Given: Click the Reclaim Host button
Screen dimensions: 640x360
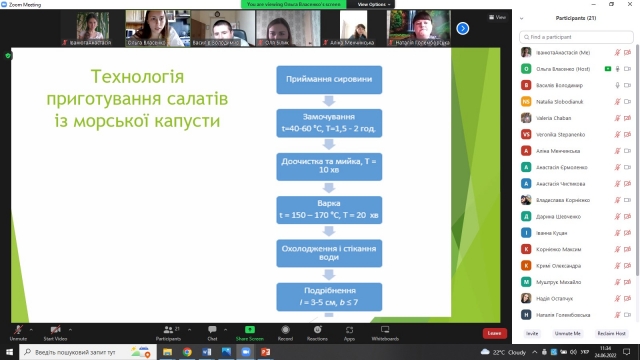Looking at the screenshot, I should (x=611, y=333).
